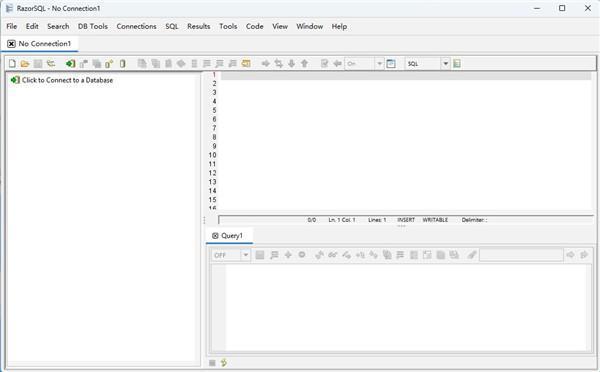Open the Tools menu
The image size is (600, 372).
click(x=228, y=26)
